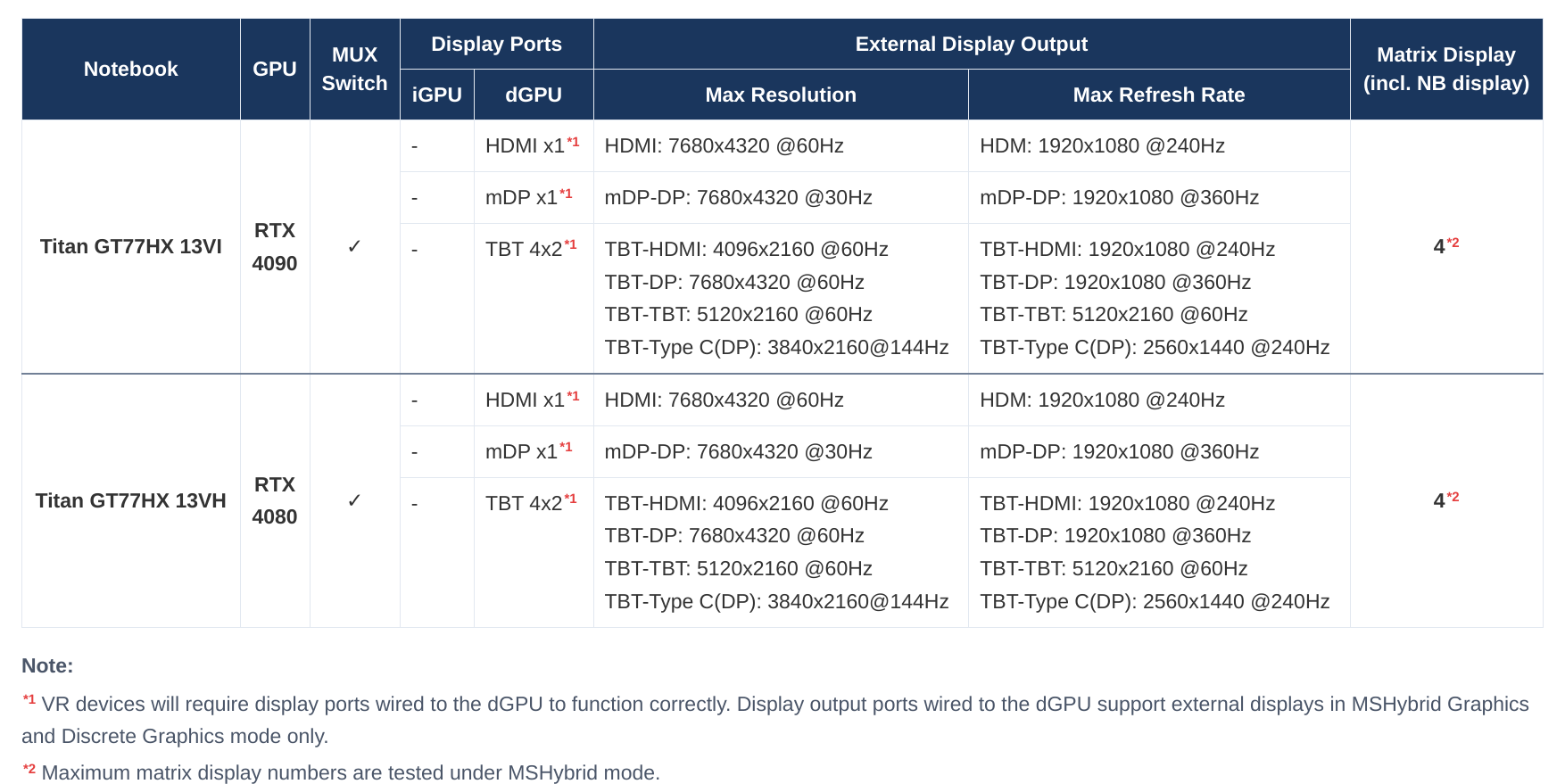Click the checkmark in 13VH MUX Switch cell
Screen dimensions: 1565x784
point(354,500)
